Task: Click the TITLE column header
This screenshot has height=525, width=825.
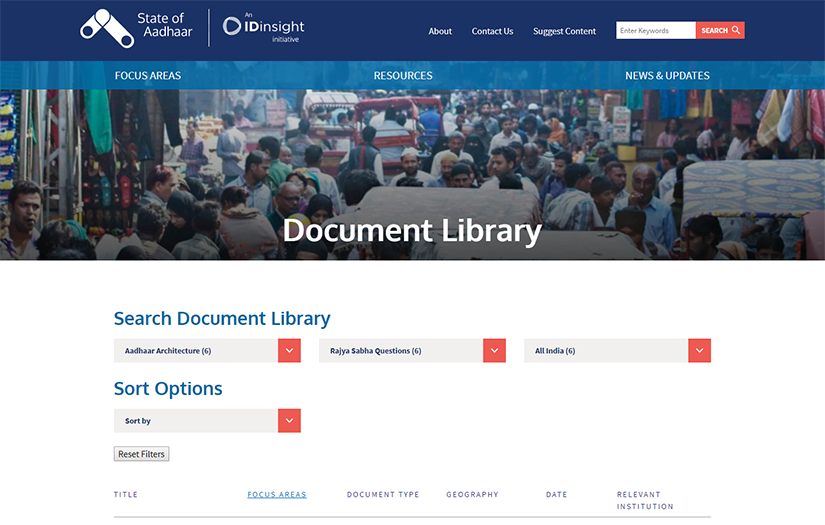Action: (x=126, y=494)
